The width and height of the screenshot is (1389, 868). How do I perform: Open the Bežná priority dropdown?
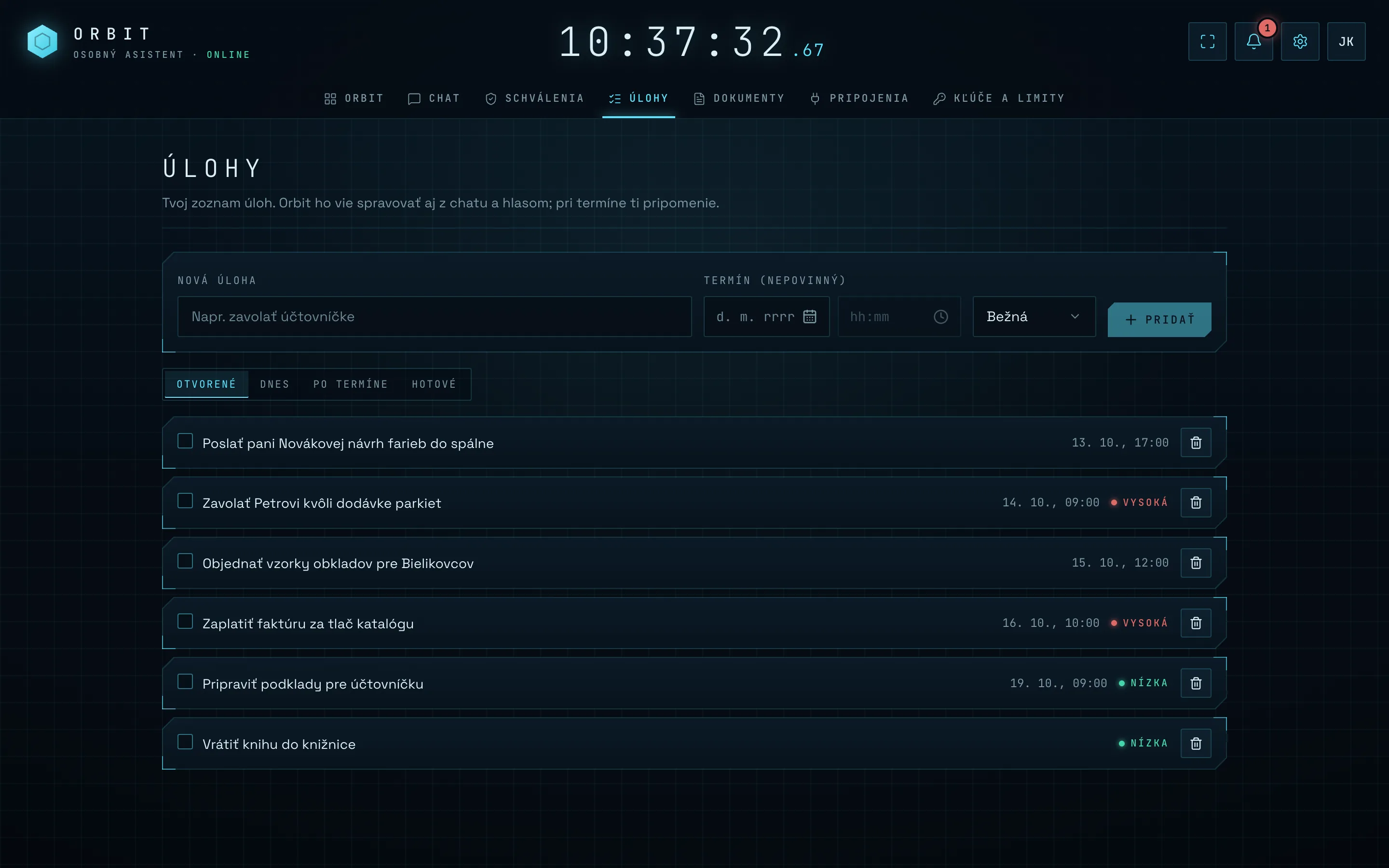(x=1034, y=316)
